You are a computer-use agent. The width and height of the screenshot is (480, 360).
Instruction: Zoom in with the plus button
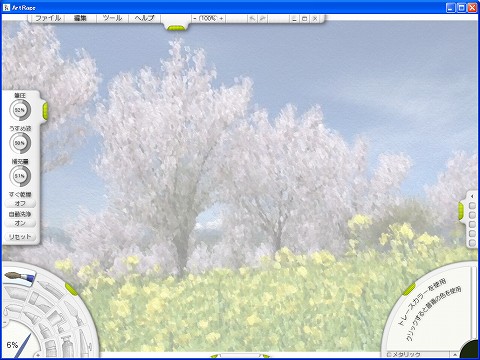pyautogui.click(x=221, y=19)
